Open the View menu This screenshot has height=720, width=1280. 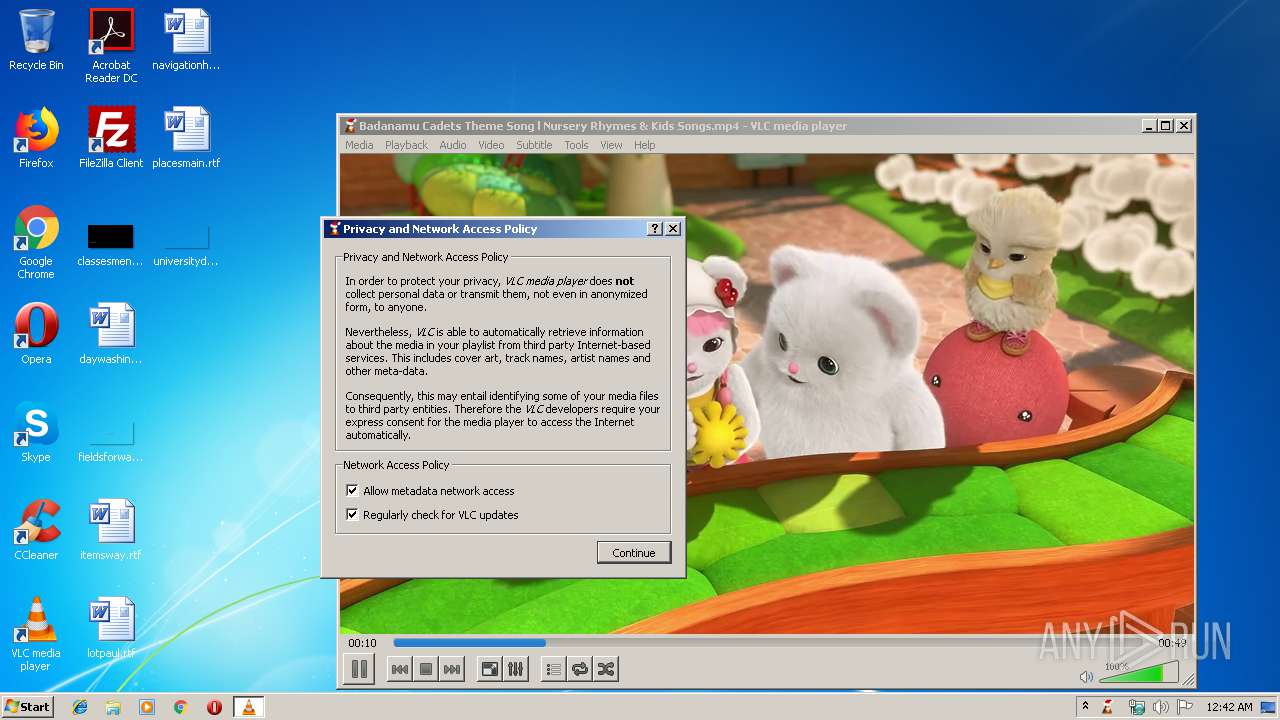tap(611, 145)
